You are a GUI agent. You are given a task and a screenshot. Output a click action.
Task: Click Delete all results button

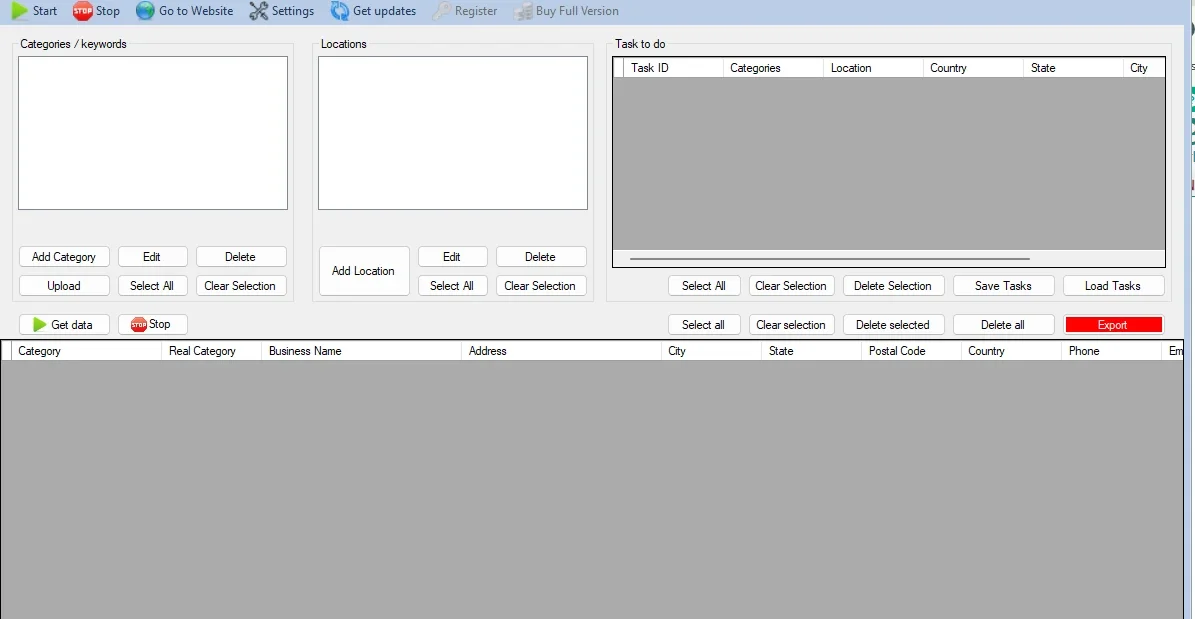pyautogui.click(x=1003, y=325)
